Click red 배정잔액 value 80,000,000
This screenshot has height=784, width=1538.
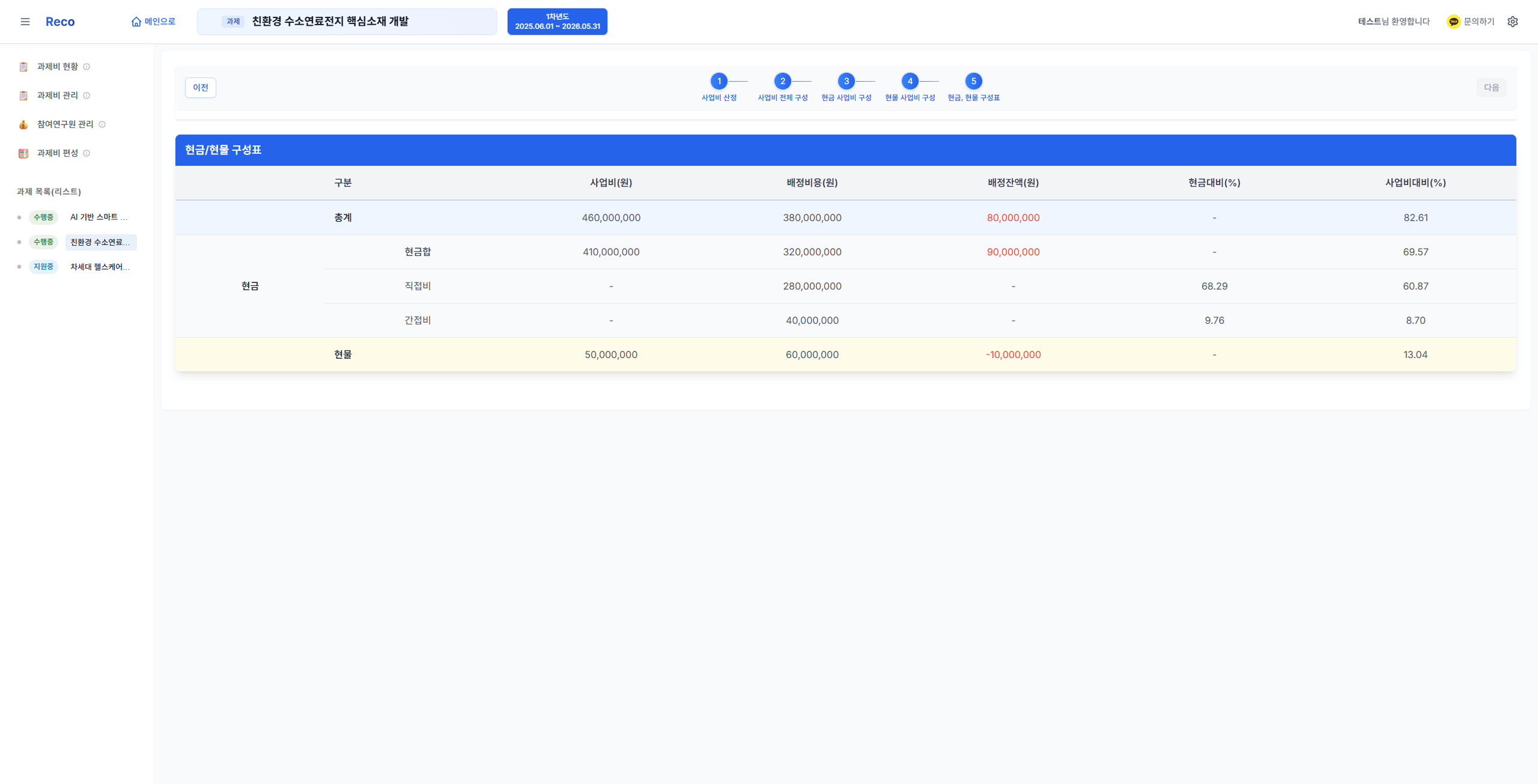(x=1014, y=217)
